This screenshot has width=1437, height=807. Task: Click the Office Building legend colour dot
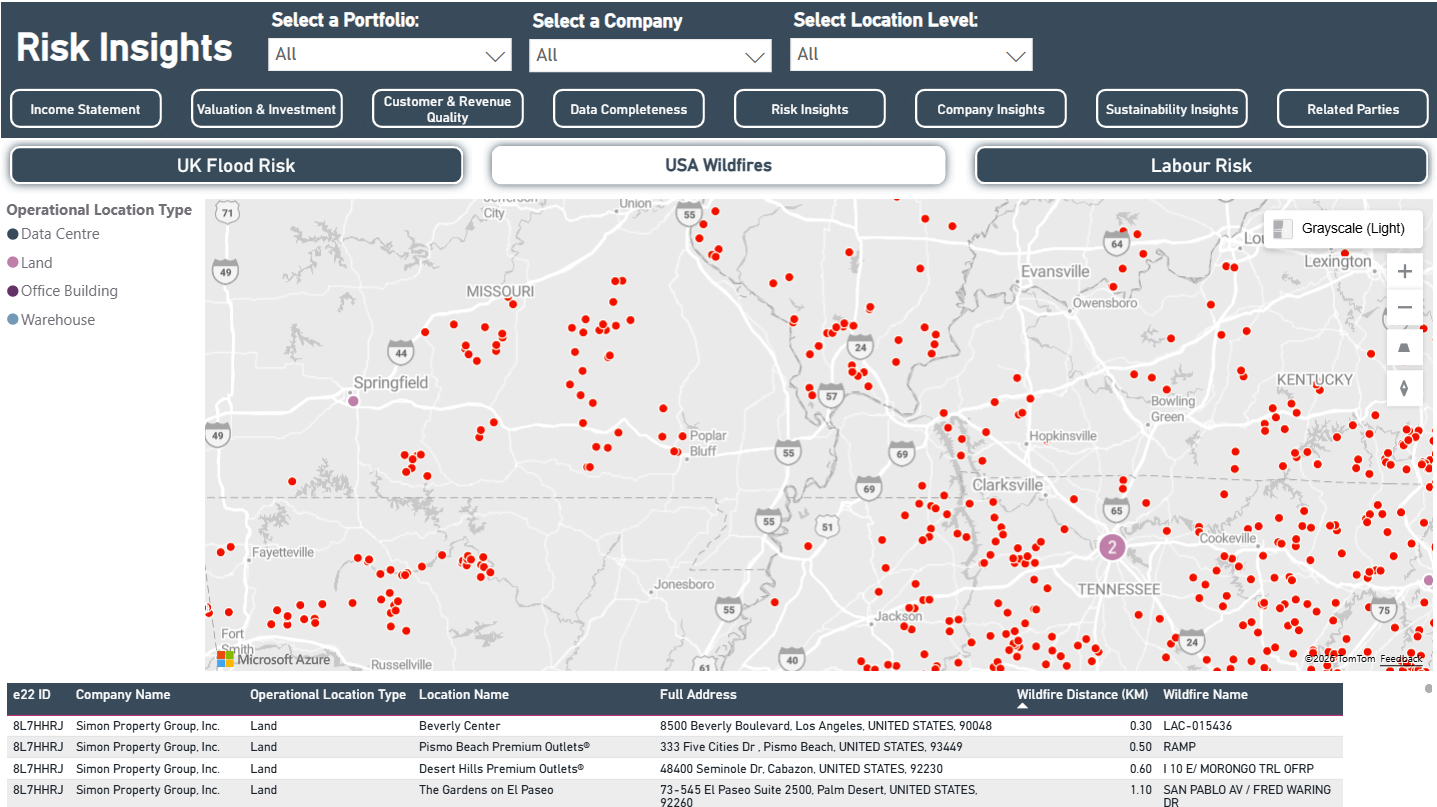coord(13,291)
